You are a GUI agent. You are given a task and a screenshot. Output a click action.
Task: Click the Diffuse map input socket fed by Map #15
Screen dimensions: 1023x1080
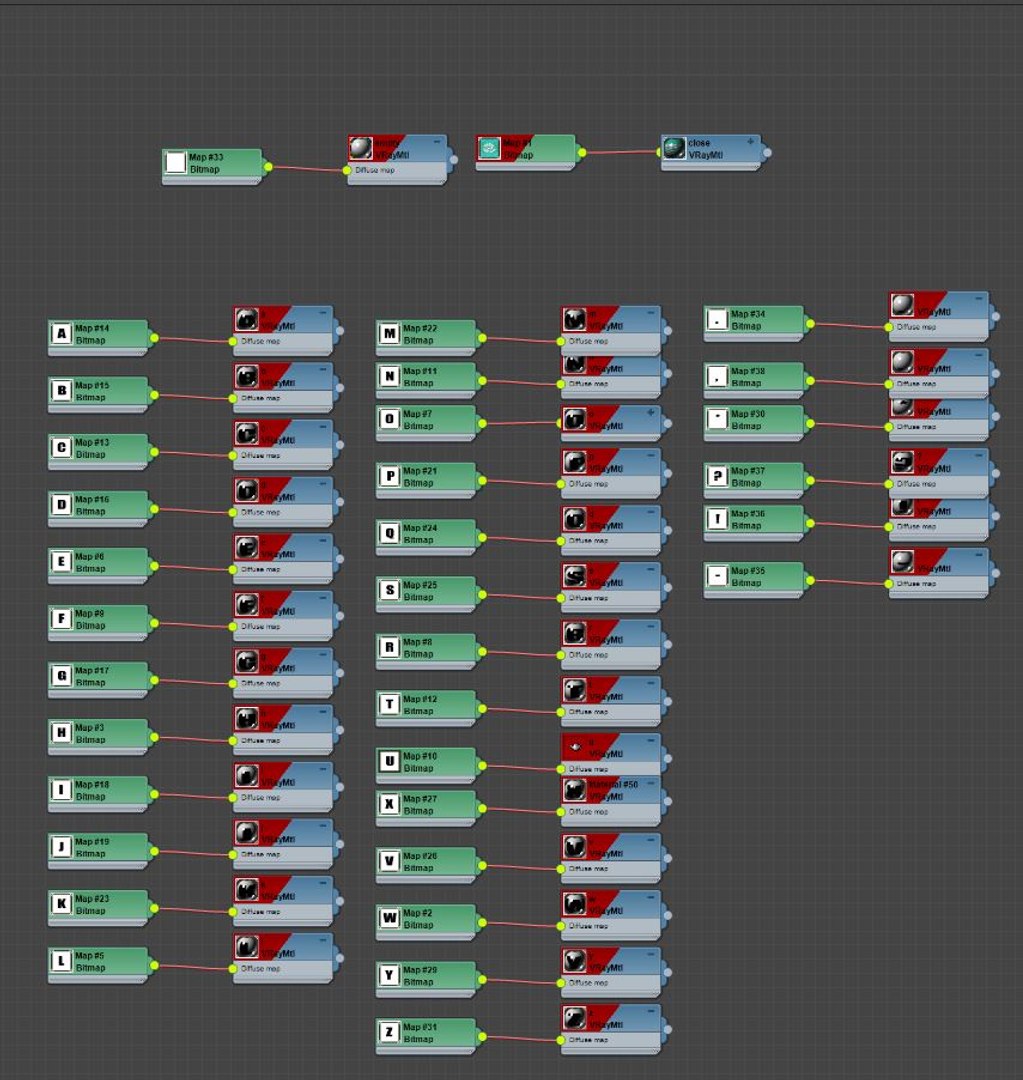coord(233,398)
